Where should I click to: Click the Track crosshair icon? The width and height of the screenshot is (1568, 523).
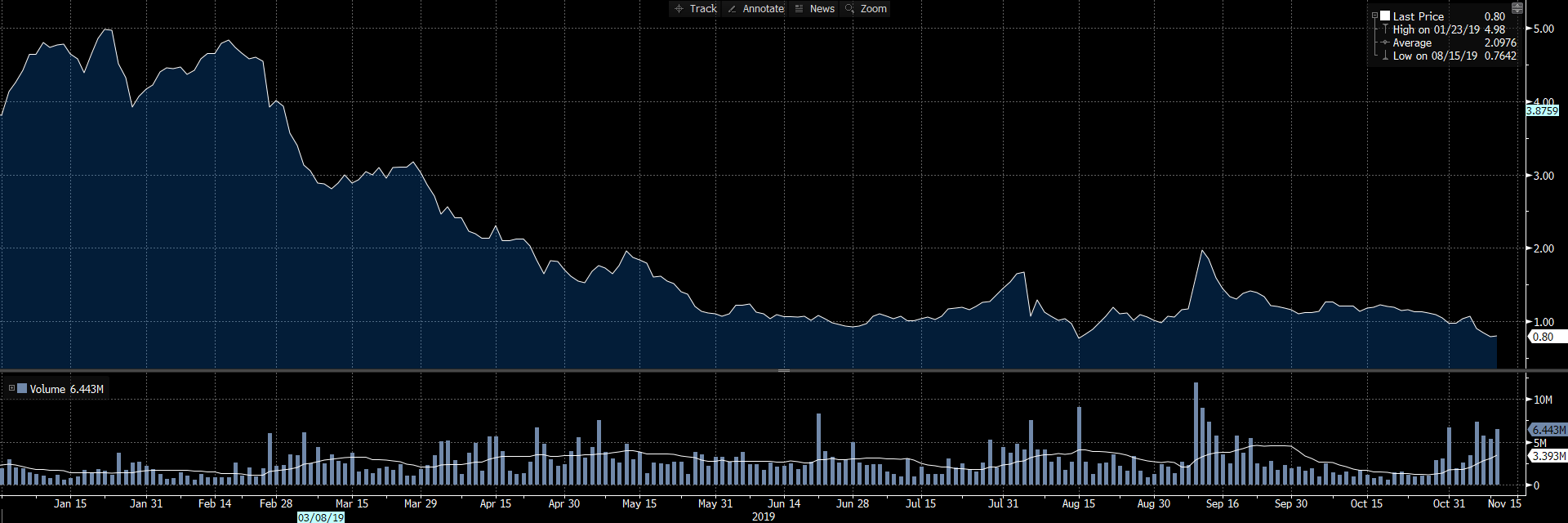(x=679, y=9)
